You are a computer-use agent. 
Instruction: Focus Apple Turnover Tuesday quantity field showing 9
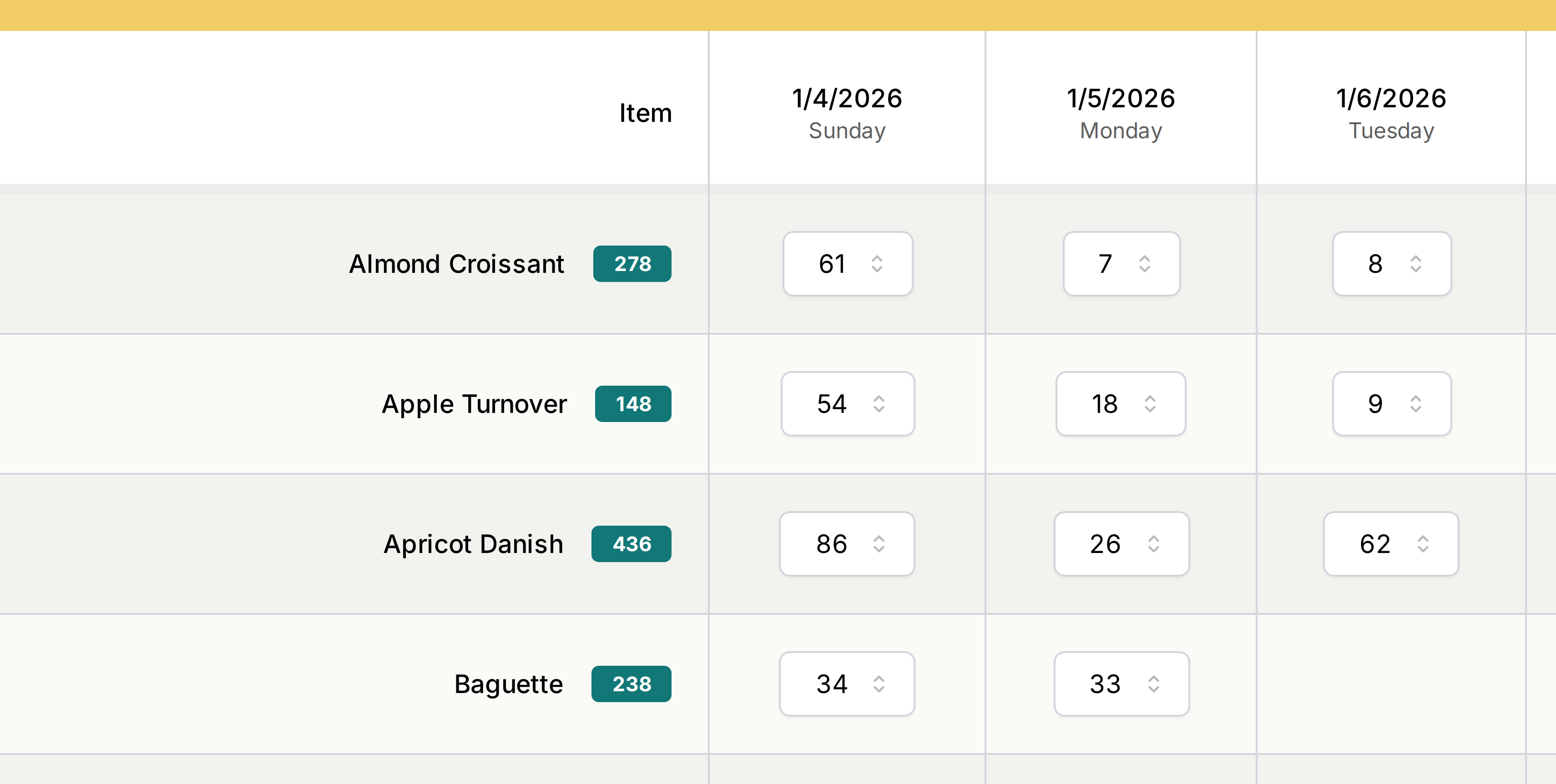coord(1375,404)
